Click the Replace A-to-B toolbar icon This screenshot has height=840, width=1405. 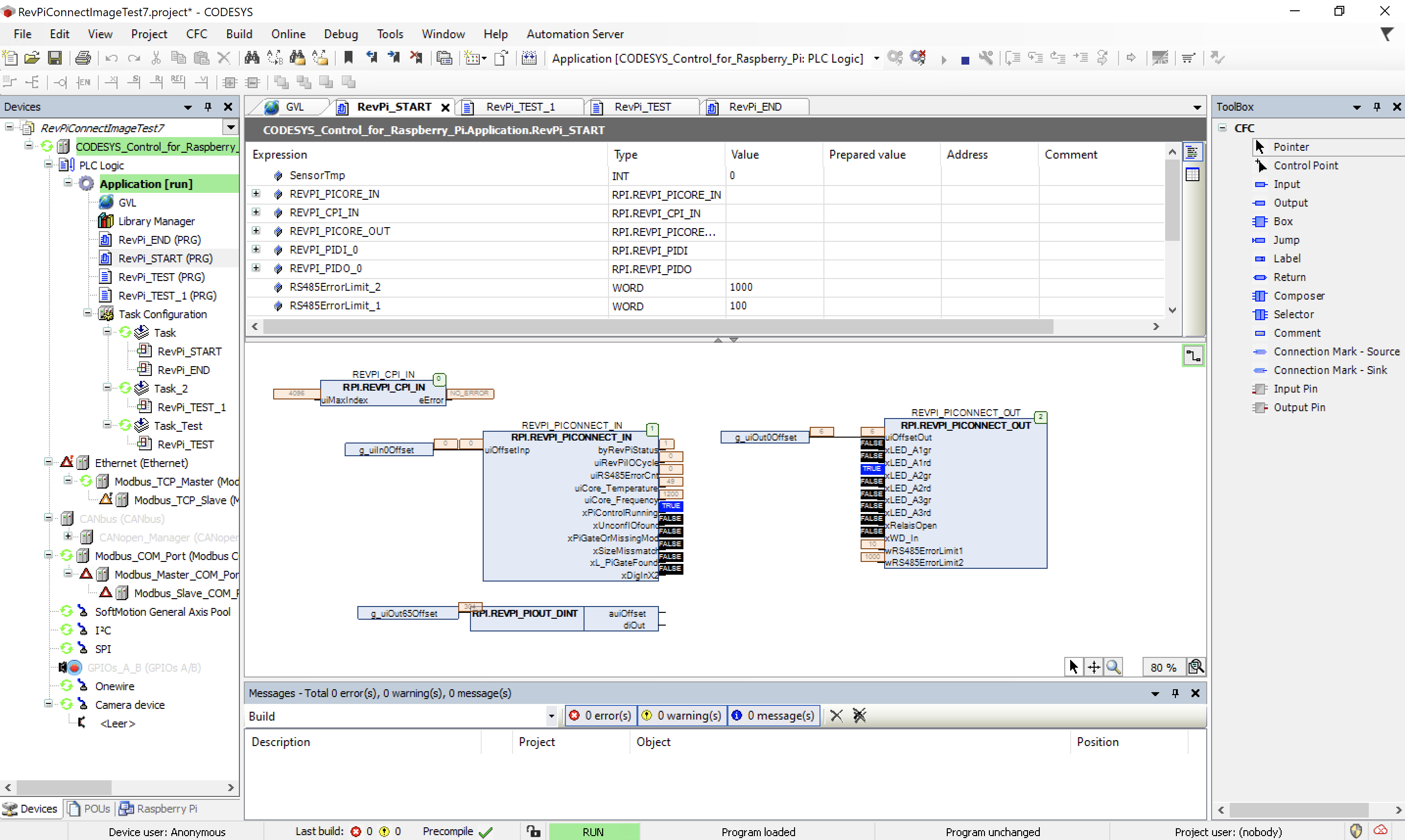pos(275,58)
